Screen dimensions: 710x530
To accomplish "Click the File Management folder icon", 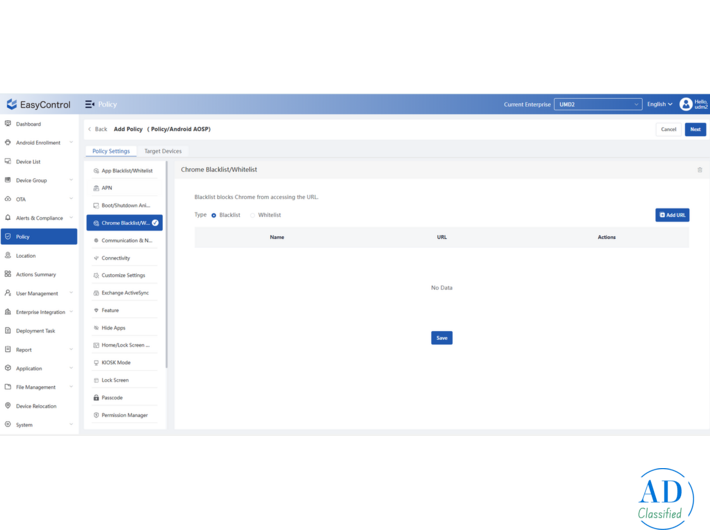I will [8, 387].
